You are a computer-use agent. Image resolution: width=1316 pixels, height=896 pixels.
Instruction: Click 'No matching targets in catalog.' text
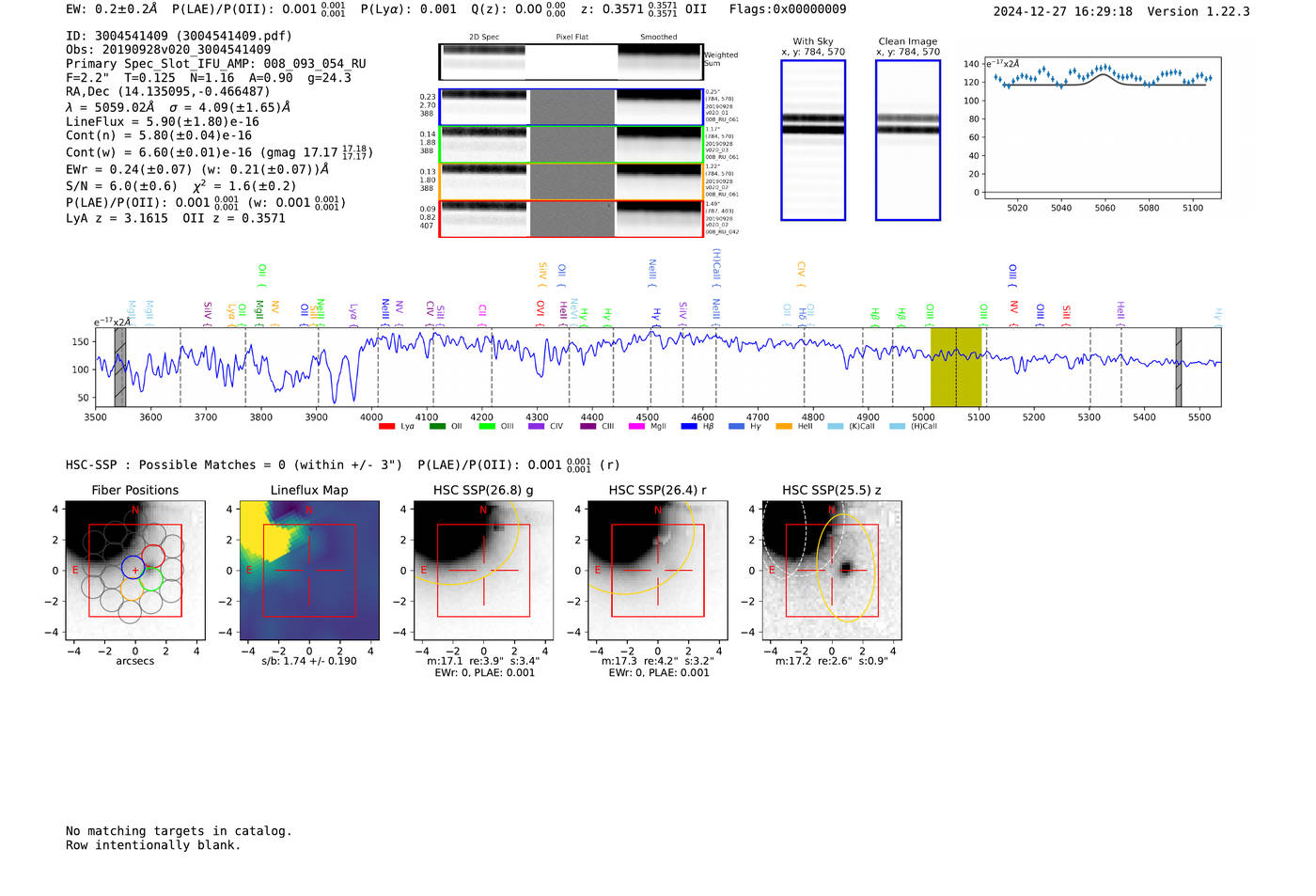click(x=179, y=831)
